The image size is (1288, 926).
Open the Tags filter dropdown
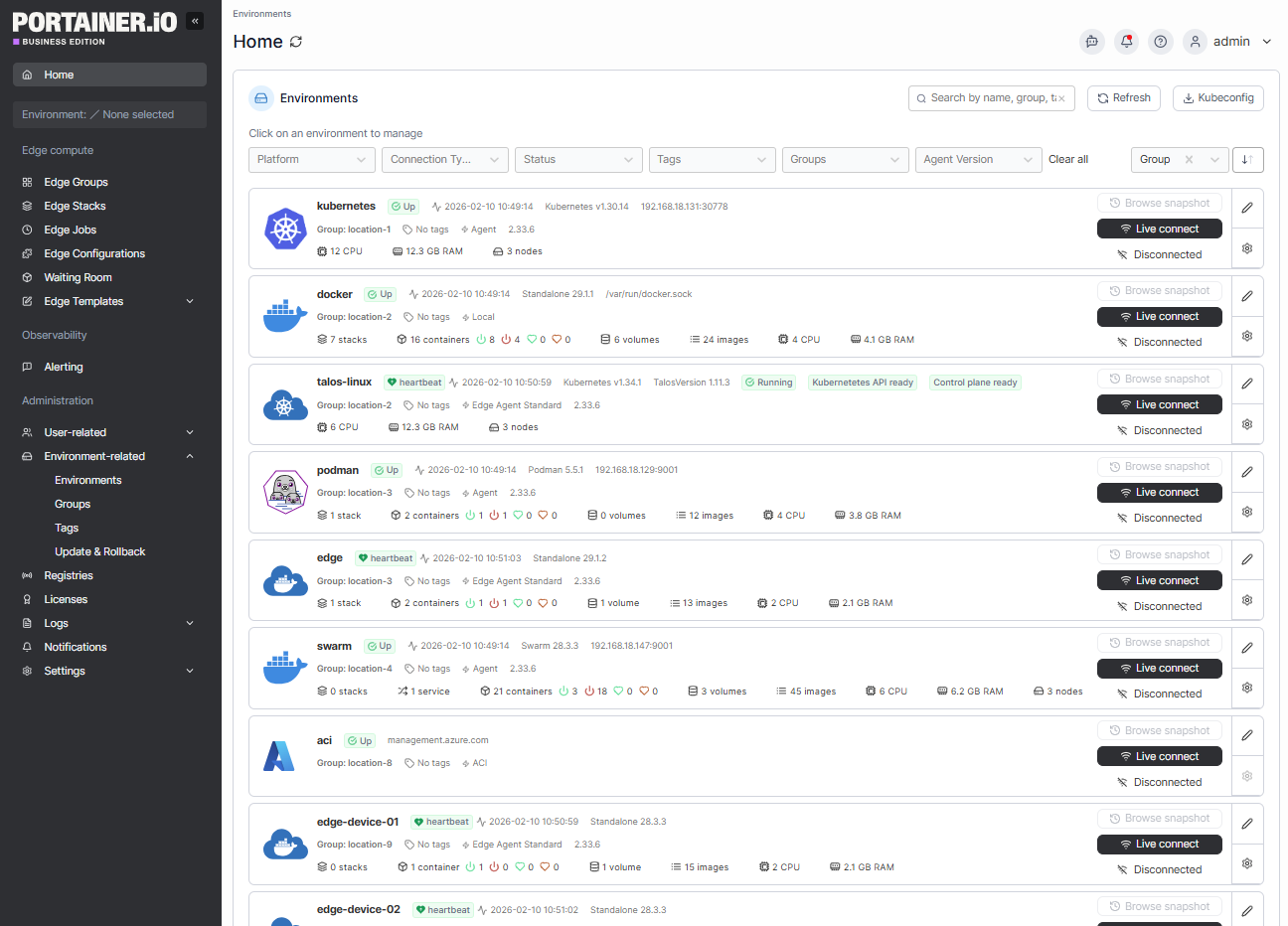point(712,159)
